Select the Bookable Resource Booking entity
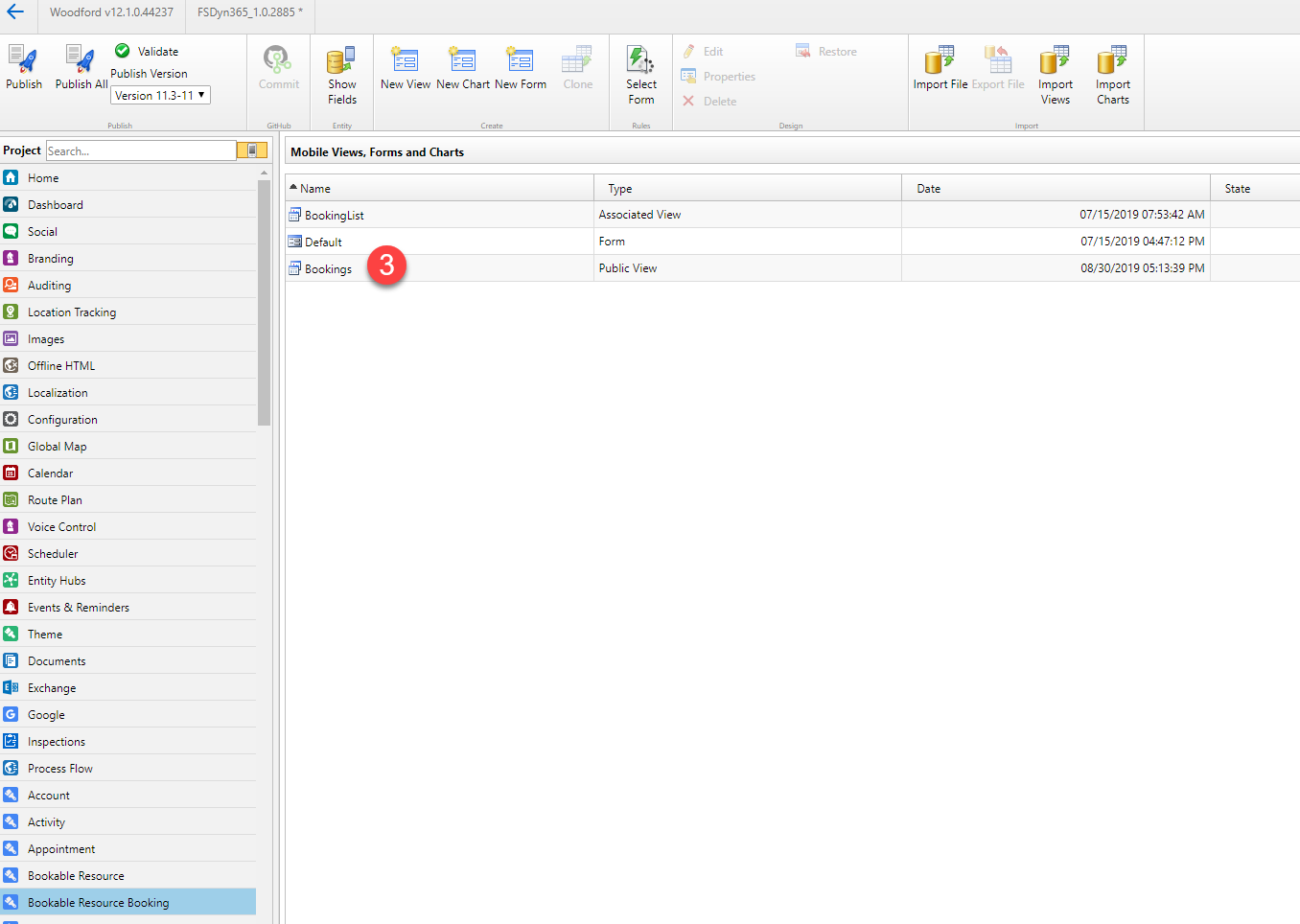The image size is (1300, 924). click(128, 903)
